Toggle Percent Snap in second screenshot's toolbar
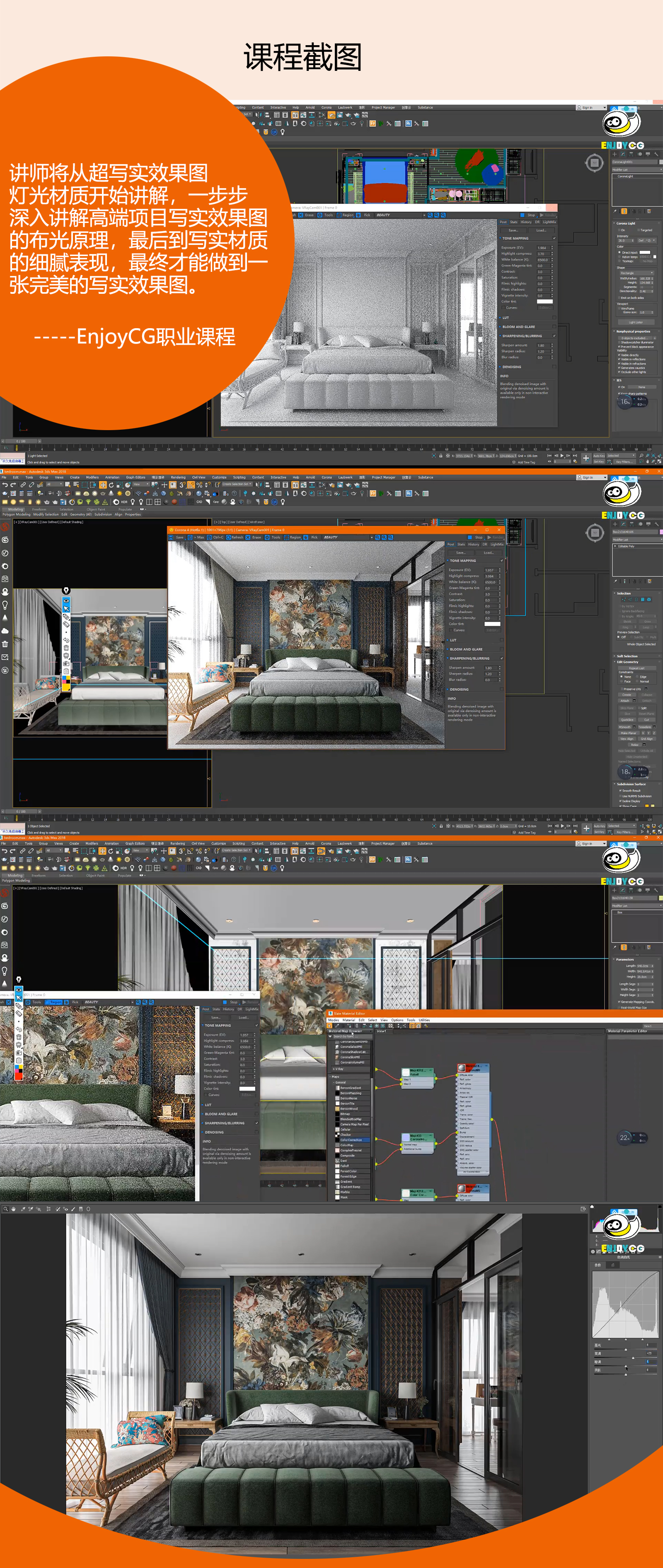The width and height of the screenshot is (663, 1568). click(199, 485)
